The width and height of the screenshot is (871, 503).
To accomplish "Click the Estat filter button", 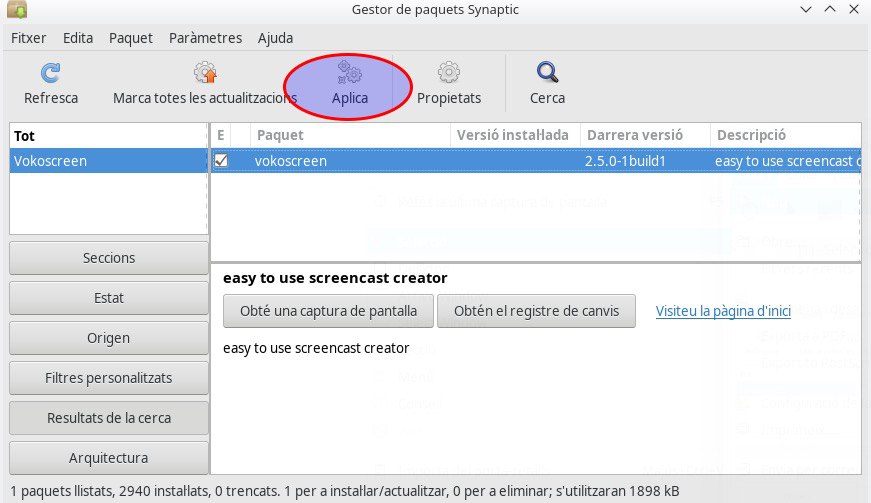I will click(x=109, y=298).
